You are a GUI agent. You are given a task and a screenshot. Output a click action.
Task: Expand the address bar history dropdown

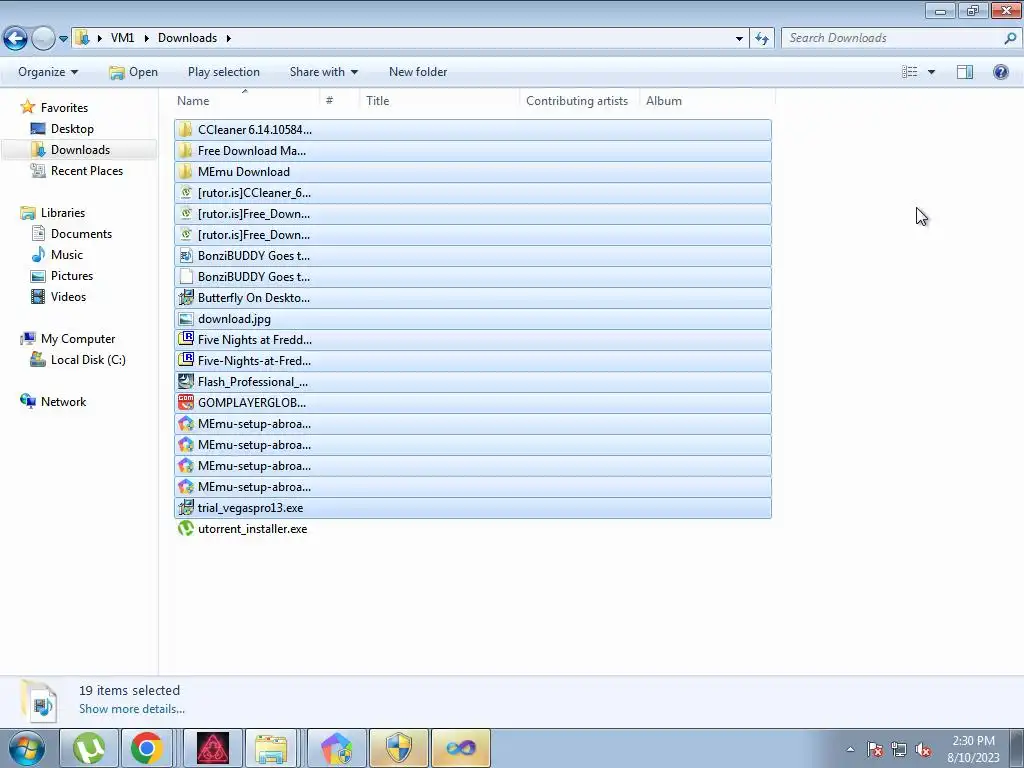(739, 39)
